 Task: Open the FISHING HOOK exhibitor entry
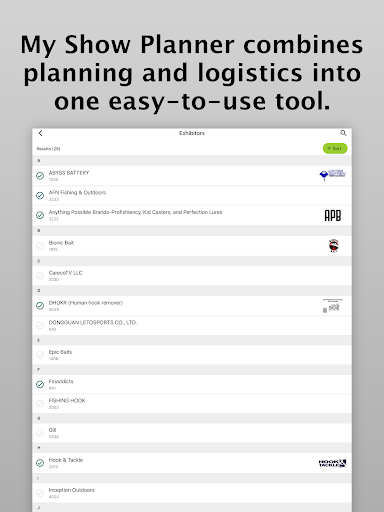[x=192, y=404]
